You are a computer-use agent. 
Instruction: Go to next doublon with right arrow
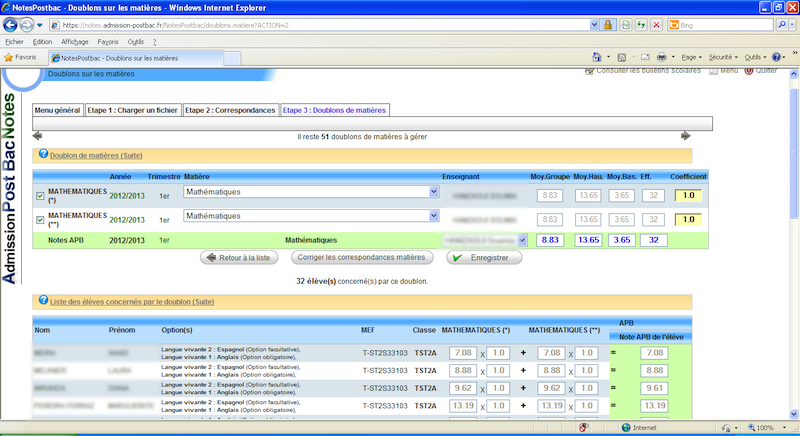tap(686, 136)
